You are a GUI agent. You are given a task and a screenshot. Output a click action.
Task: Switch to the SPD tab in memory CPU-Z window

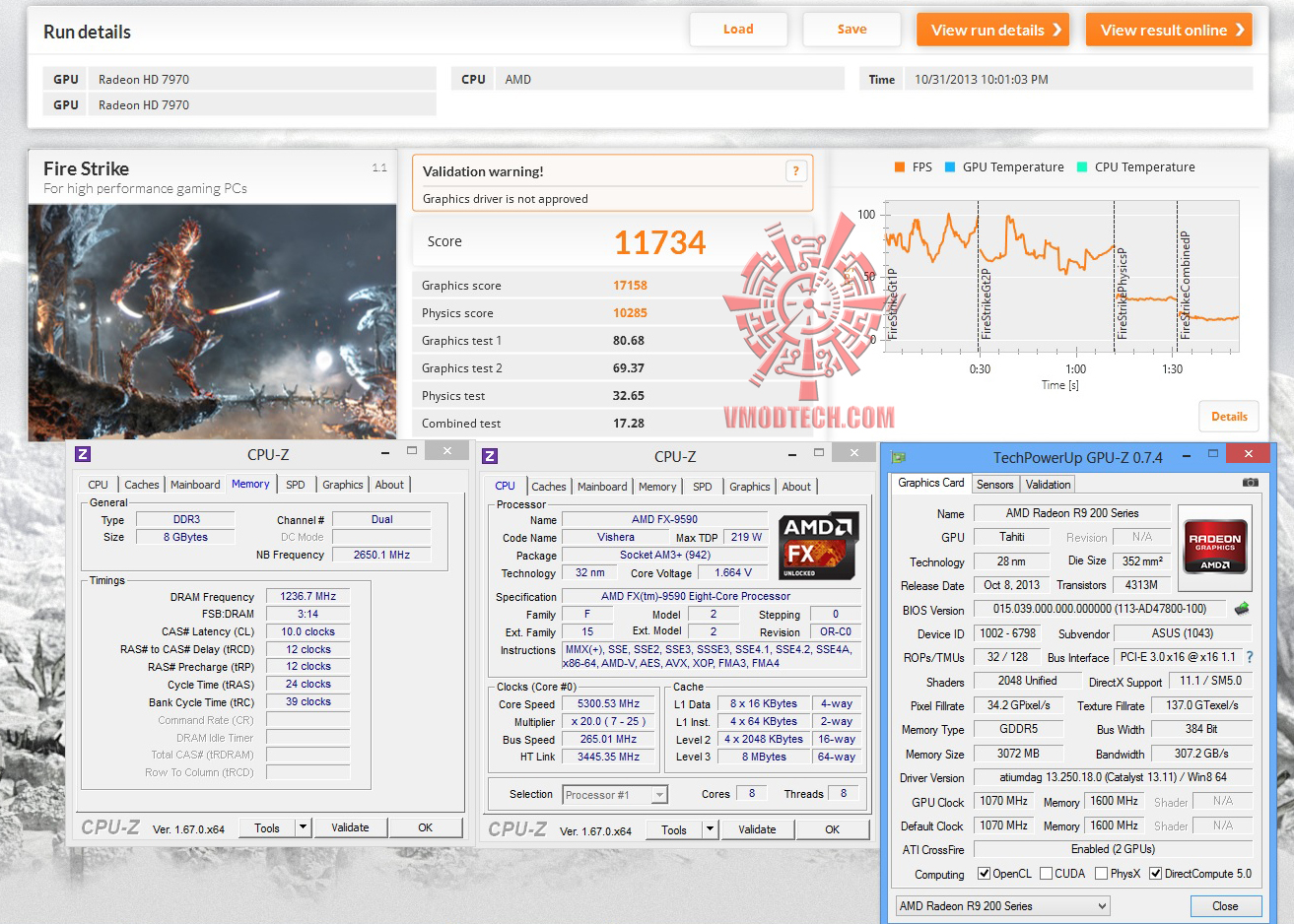point(296,485)
